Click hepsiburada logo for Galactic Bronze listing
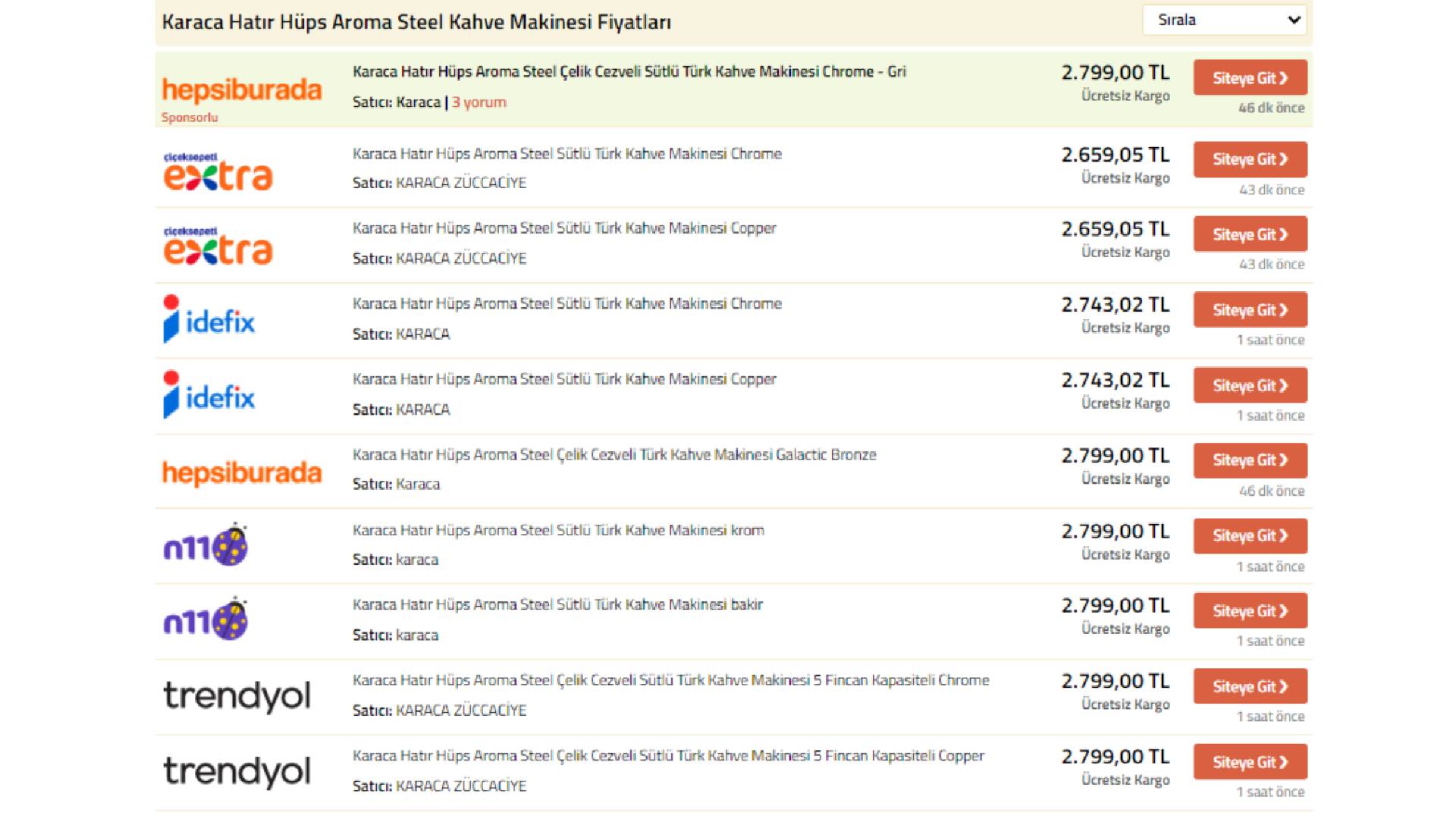Image resolution: width=1456 pixels, height=819 pixels. pos(242,472)
